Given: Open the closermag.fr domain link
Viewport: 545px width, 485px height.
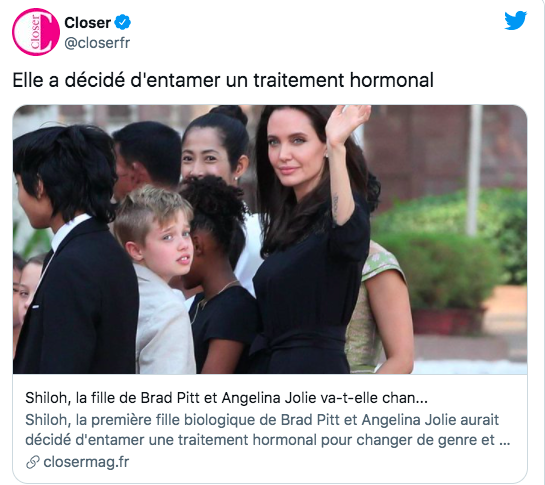Looking at the screenshot, I should [x=86, y=462].
